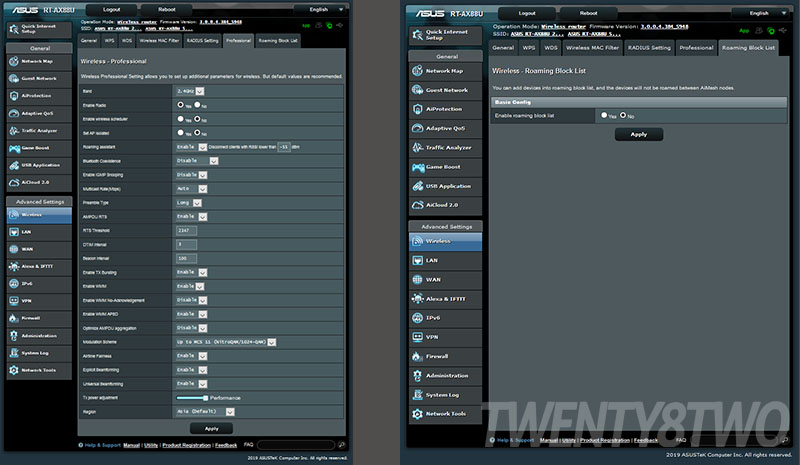800x465 pixels.
Task: Open Administration in the right router panel
Action: pyautogui.click(x=445, y=376)
